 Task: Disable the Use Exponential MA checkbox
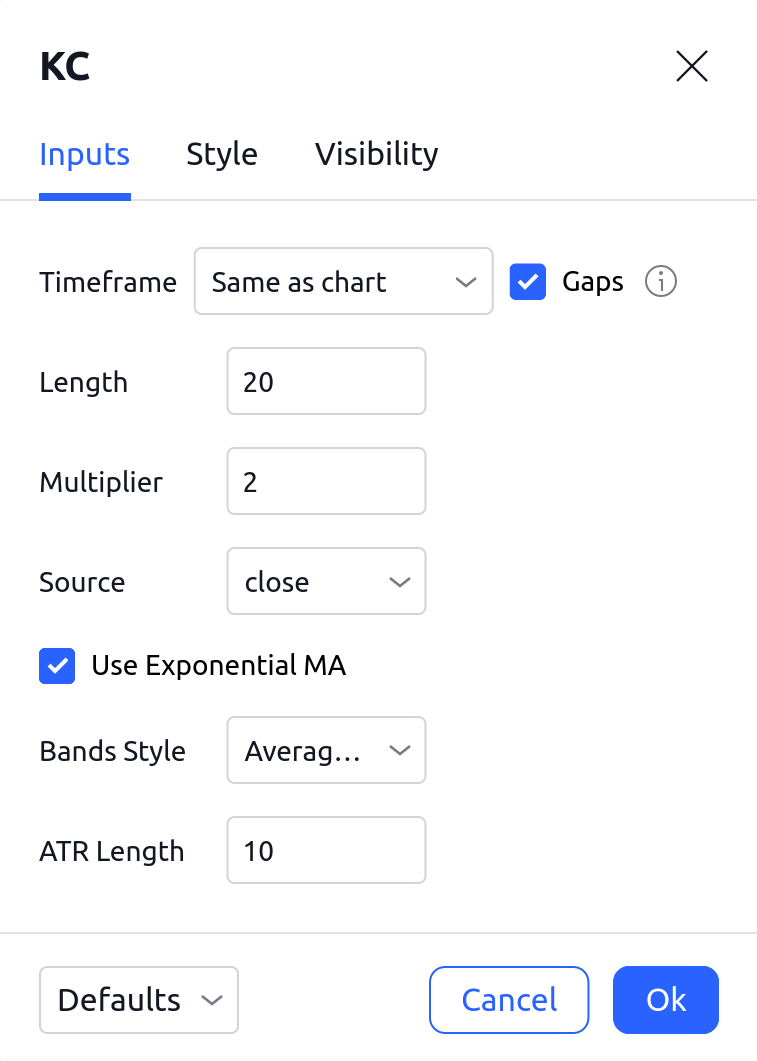57,666
